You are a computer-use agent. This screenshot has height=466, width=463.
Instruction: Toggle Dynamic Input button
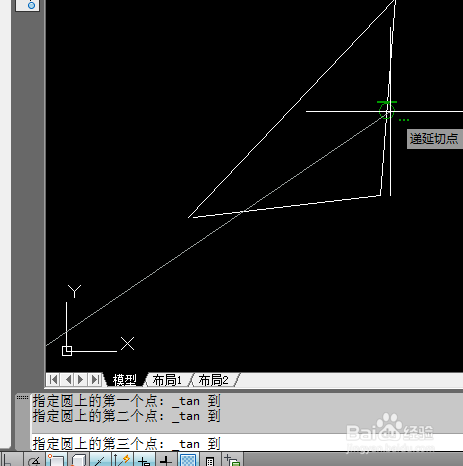click(144, 460)
